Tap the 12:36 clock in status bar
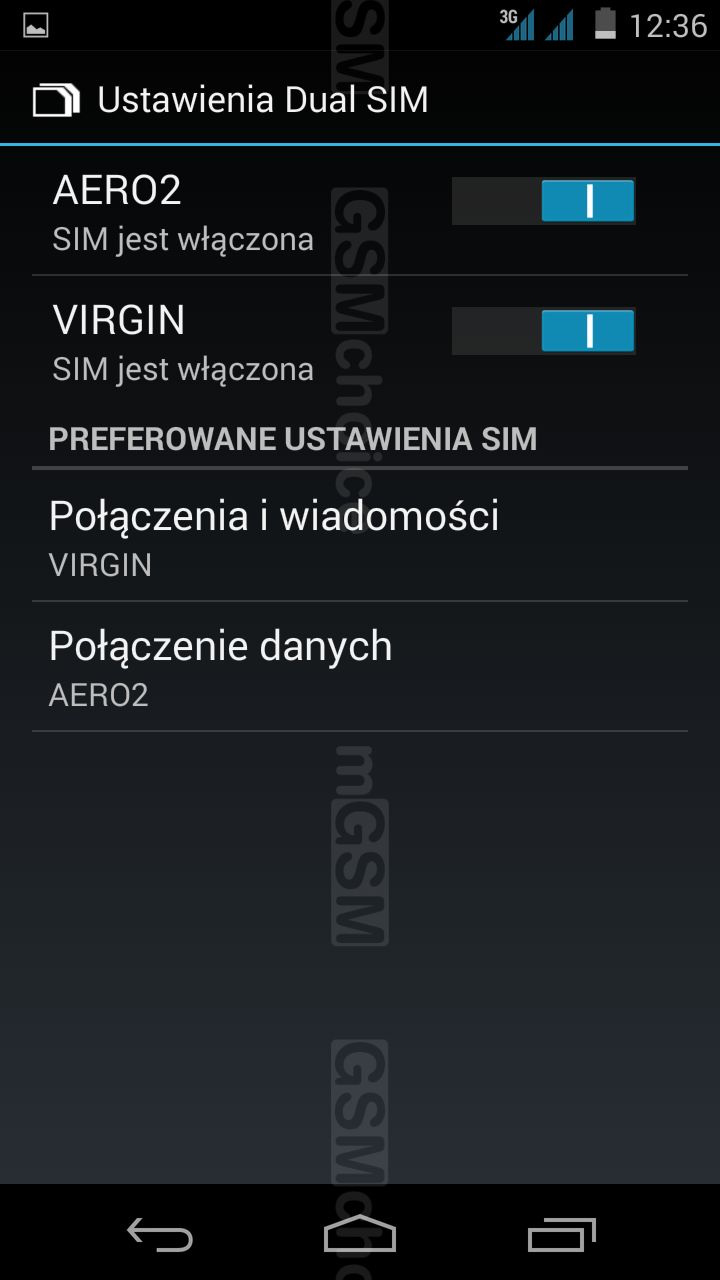Image resolution: width=720 pixels, height=1280 pixels. click(668, 25)
